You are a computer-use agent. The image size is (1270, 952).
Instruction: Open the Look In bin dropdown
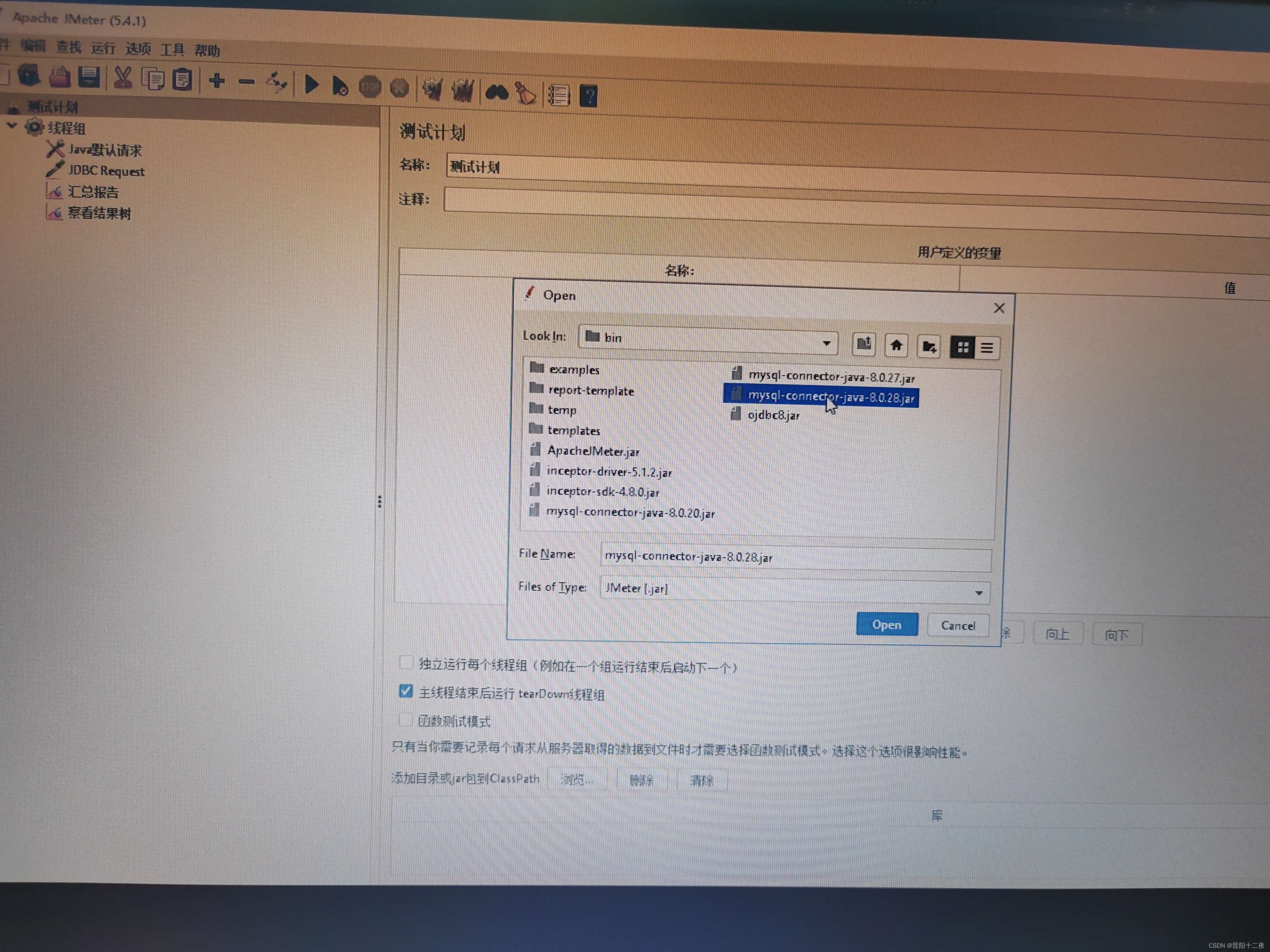click(x=826, y=343)
